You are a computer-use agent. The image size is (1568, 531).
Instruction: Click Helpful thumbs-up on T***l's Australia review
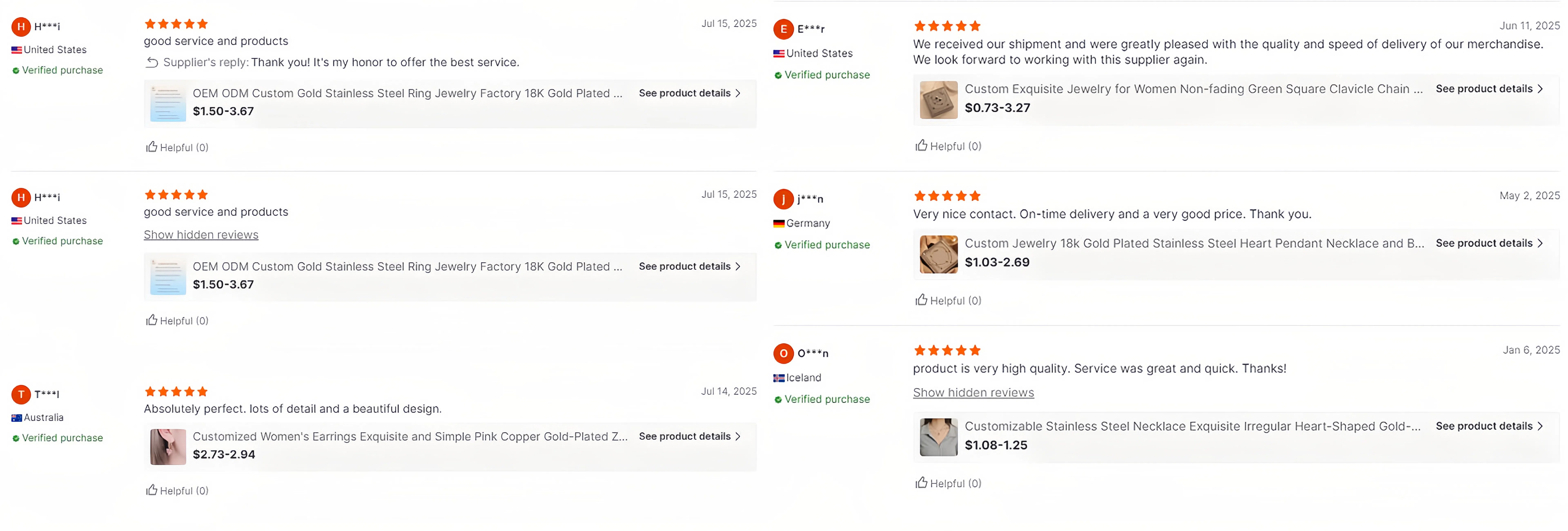click(x=151, y=490)
